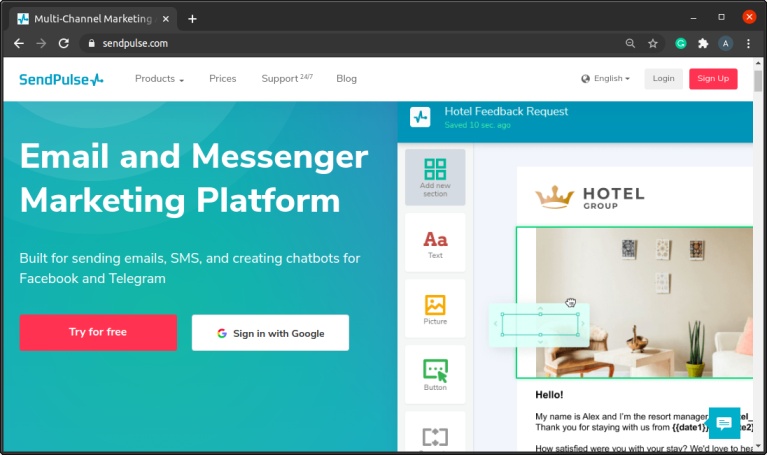Select the Button block tool

point(435,375)
